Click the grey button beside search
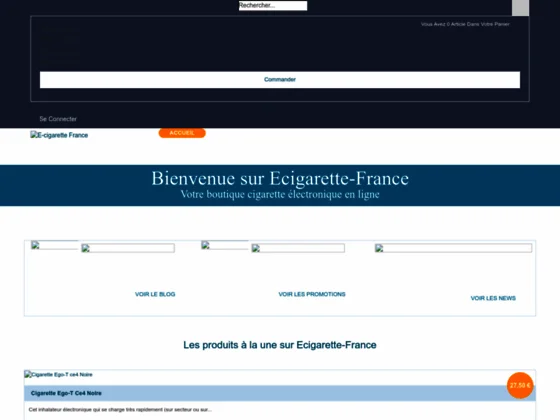 520,8
